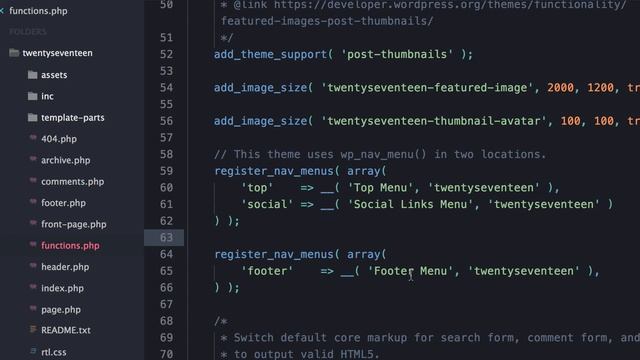Click register_nav_menus on line 64
Image resolution: width=640 pixels, height=360 pixels.
click(x=274, y=255)
